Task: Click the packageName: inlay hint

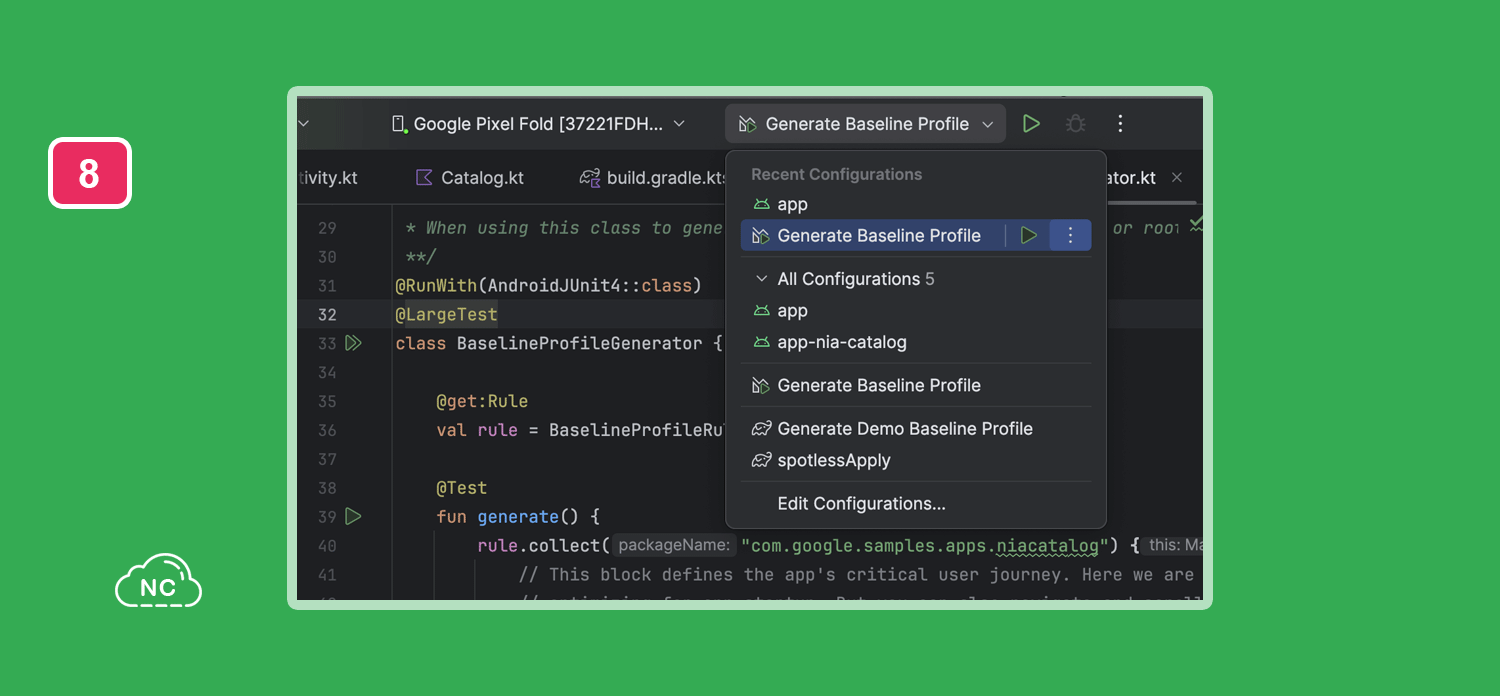Action: (x=674, y=545)
